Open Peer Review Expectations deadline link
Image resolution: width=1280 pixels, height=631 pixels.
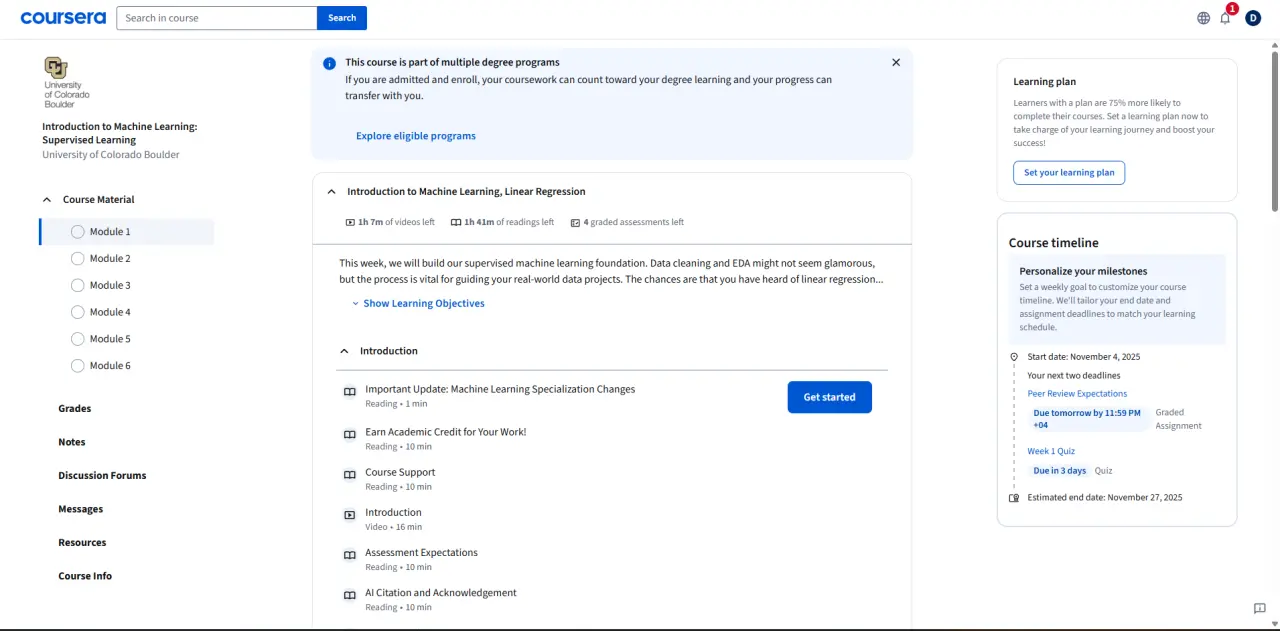(x=1077, y=394)
